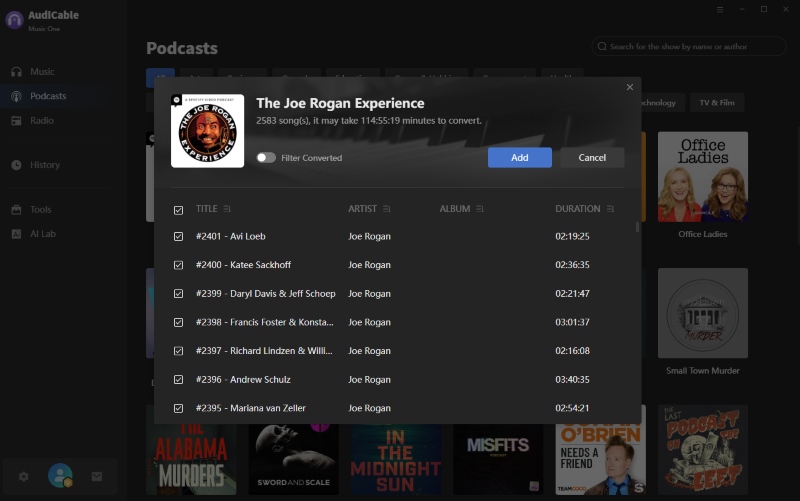Uncheck #2399 - Daryl Davis & Jeff Schoep
This screenshot has height=501, width=800.
pos(178,293)
